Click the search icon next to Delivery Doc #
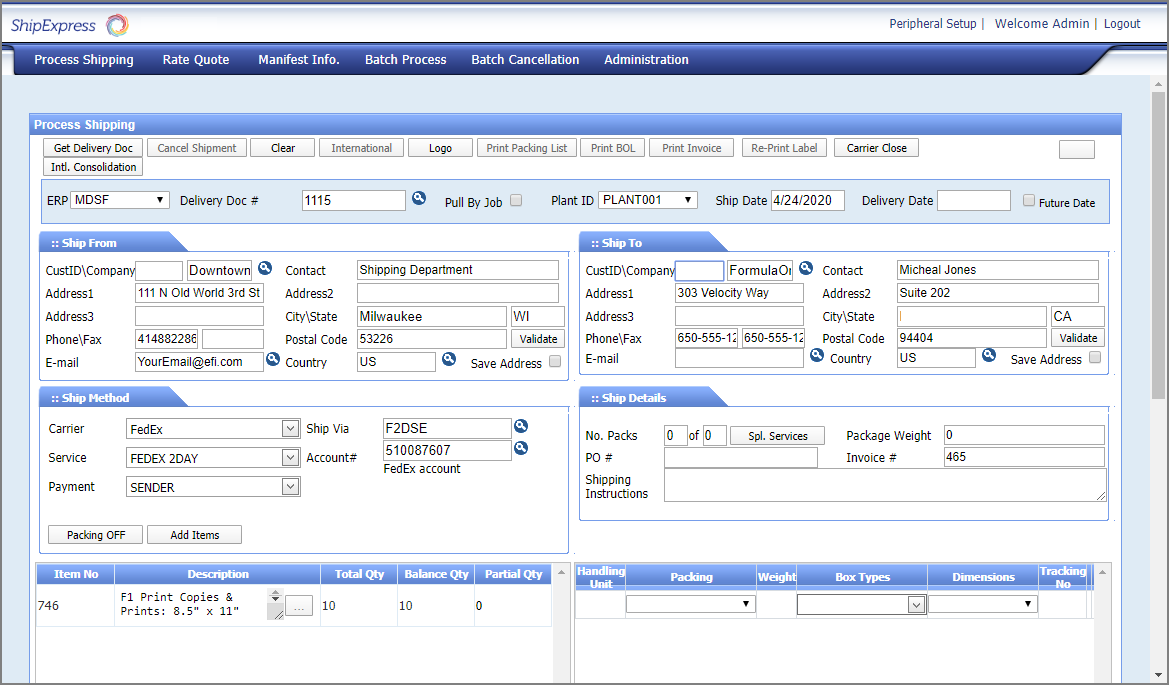Viewport: 1169px width, 685px height. click(x=420, y=199)
